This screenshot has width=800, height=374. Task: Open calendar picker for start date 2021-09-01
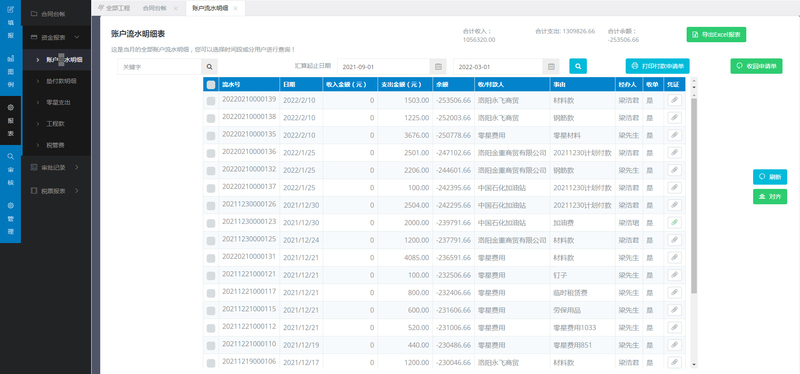(x=438, y=67)
